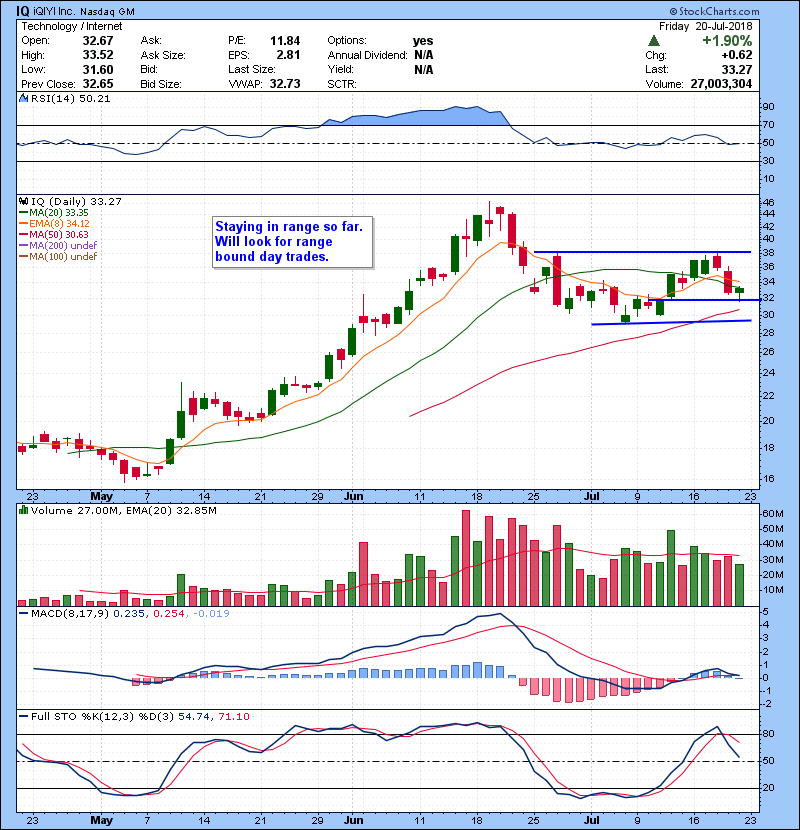The height and width of the screenshot is (830, 800).
Task: Click the Options value 'yes'
Action: [x=423, y=41]
